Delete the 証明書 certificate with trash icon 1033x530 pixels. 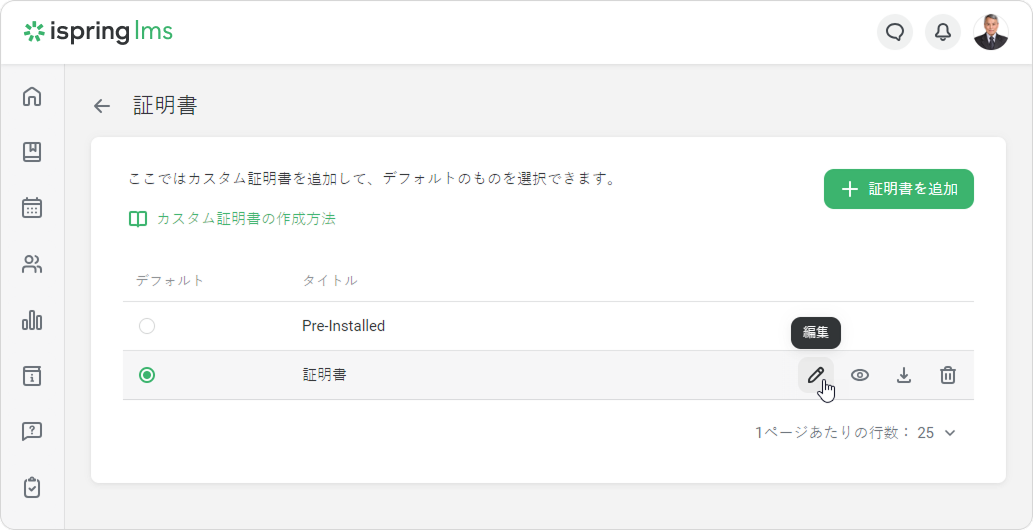[948, 375]
